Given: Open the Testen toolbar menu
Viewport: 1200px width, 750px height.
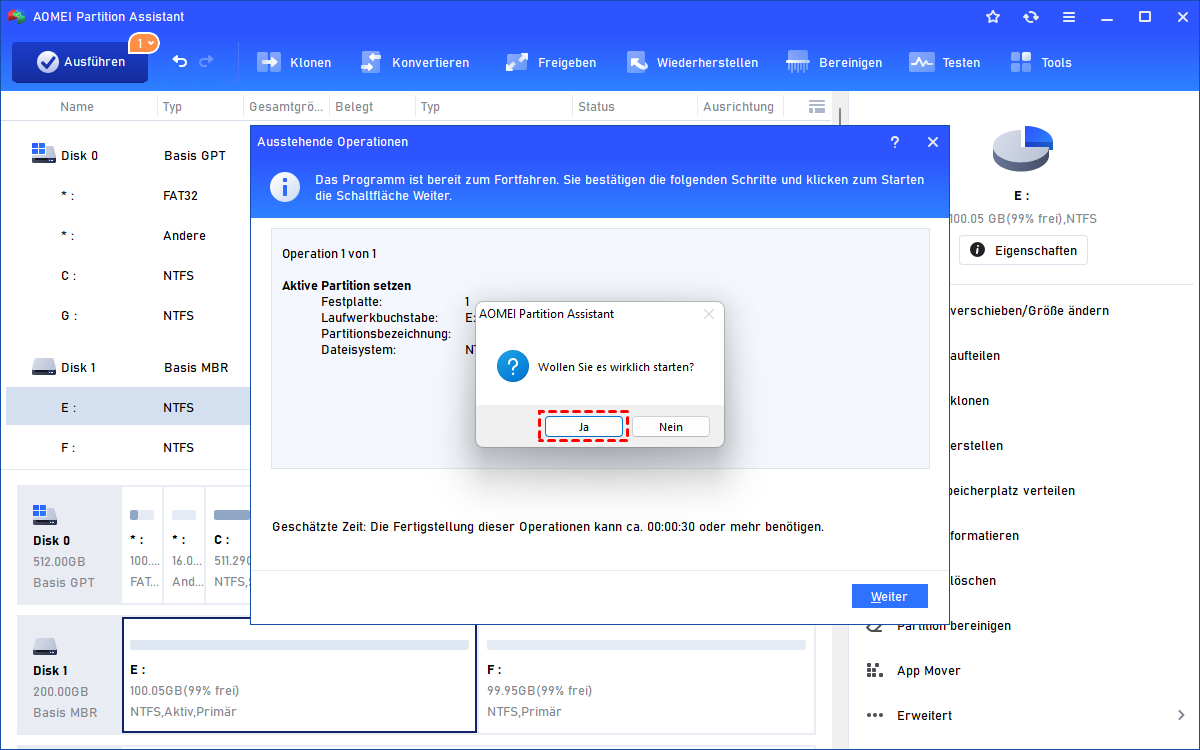Looking at the screenshot, I should pos(945,62).
